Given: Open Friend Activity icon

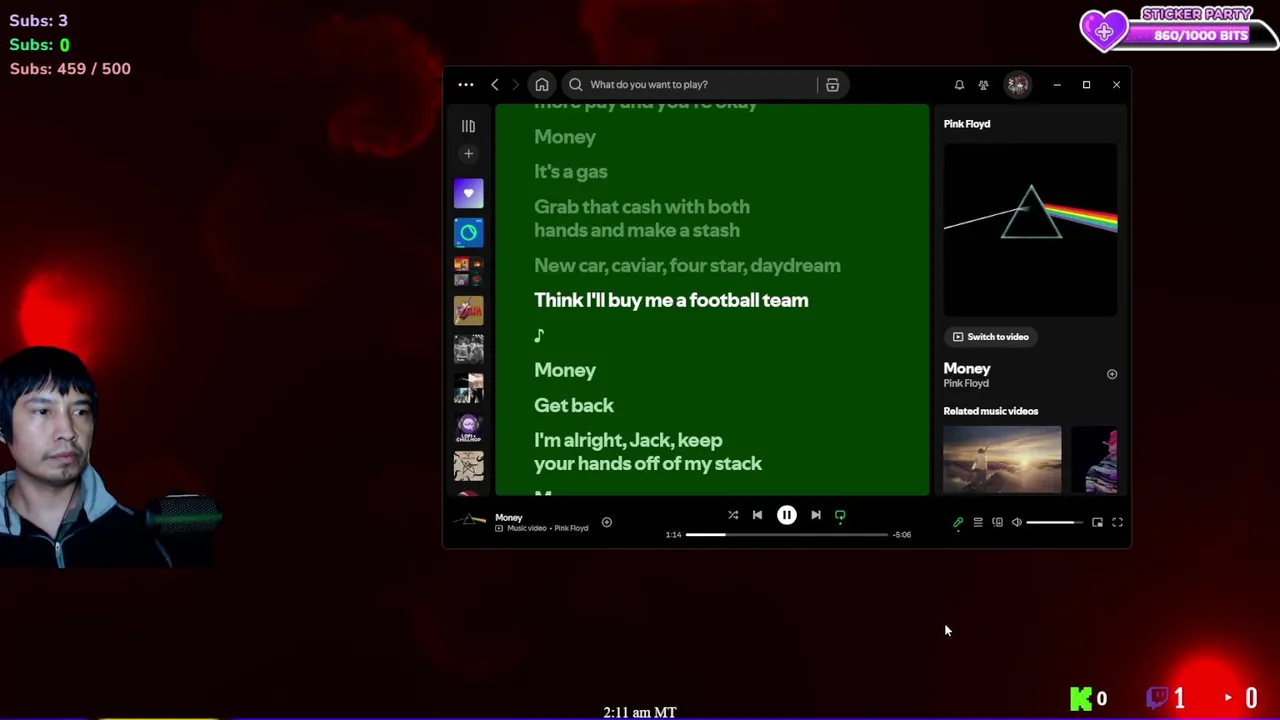Looking at the screenshot, I should click(983, 85).
